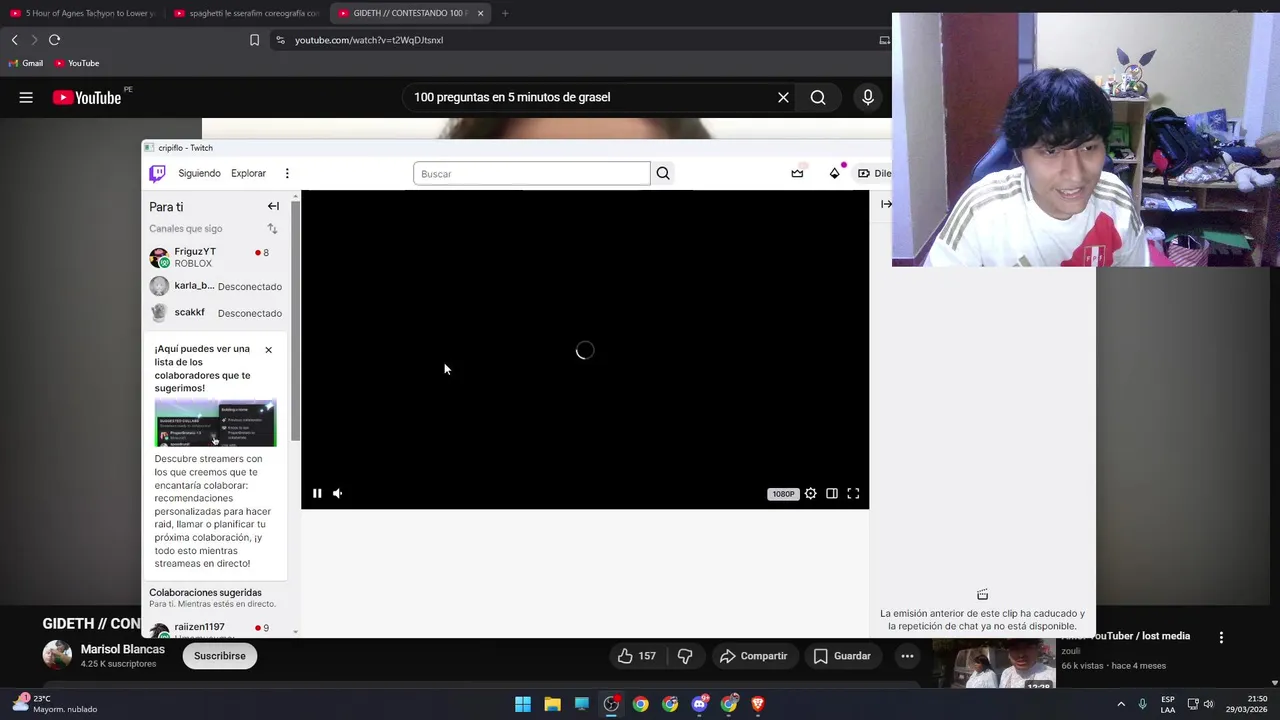
Task: Clear the YouTube search text
Action: [783, 97]
